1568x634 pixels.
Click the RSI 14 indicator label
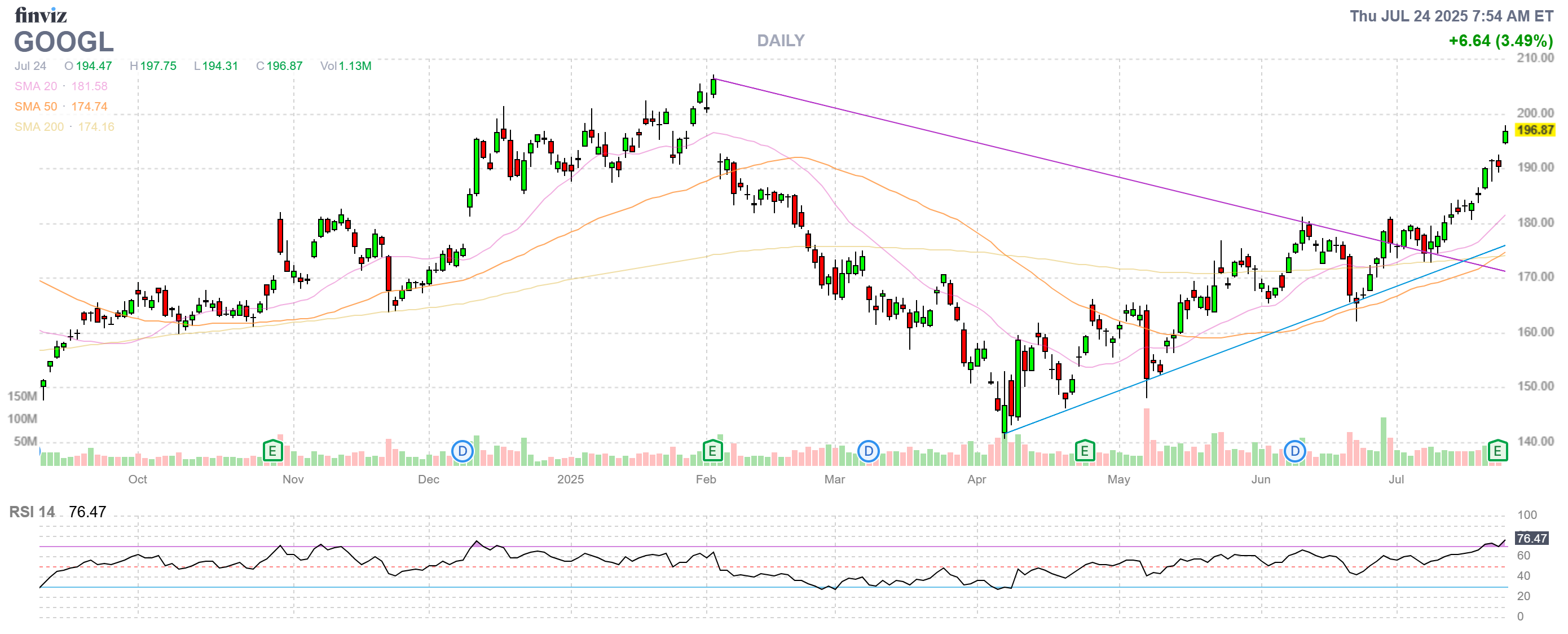coord(32,512)
